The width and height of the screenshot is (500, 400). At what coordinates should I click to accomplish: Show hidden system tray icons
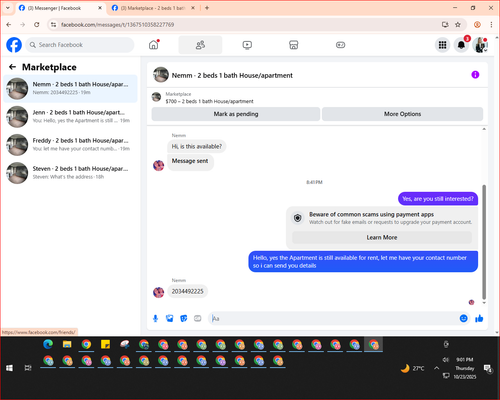436,368
